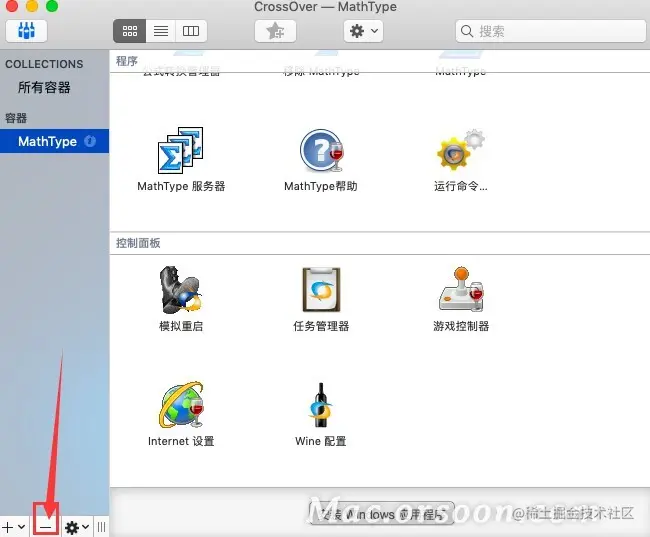The image size is (650, 537).
Task: Open MathType 服务器 program
Action: coord(181,159)
